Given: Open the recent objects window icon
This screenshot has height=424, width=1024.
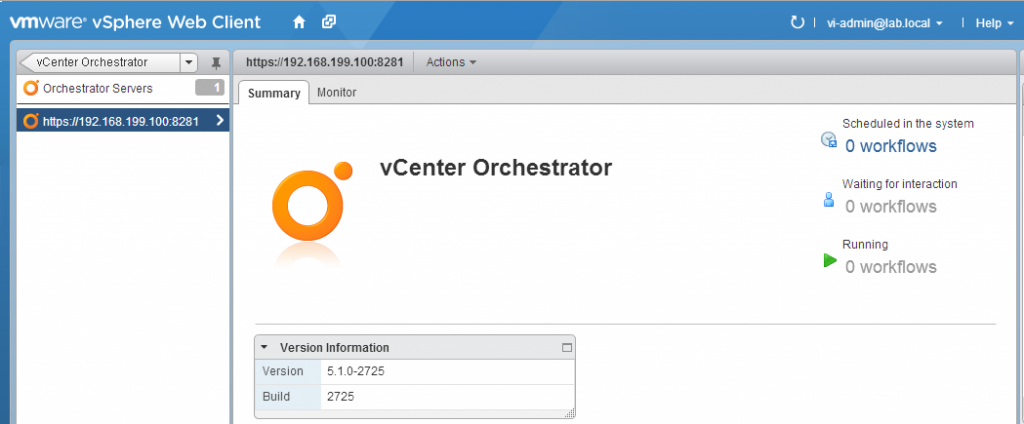Looking at the screenshot, I should (329, 22).
